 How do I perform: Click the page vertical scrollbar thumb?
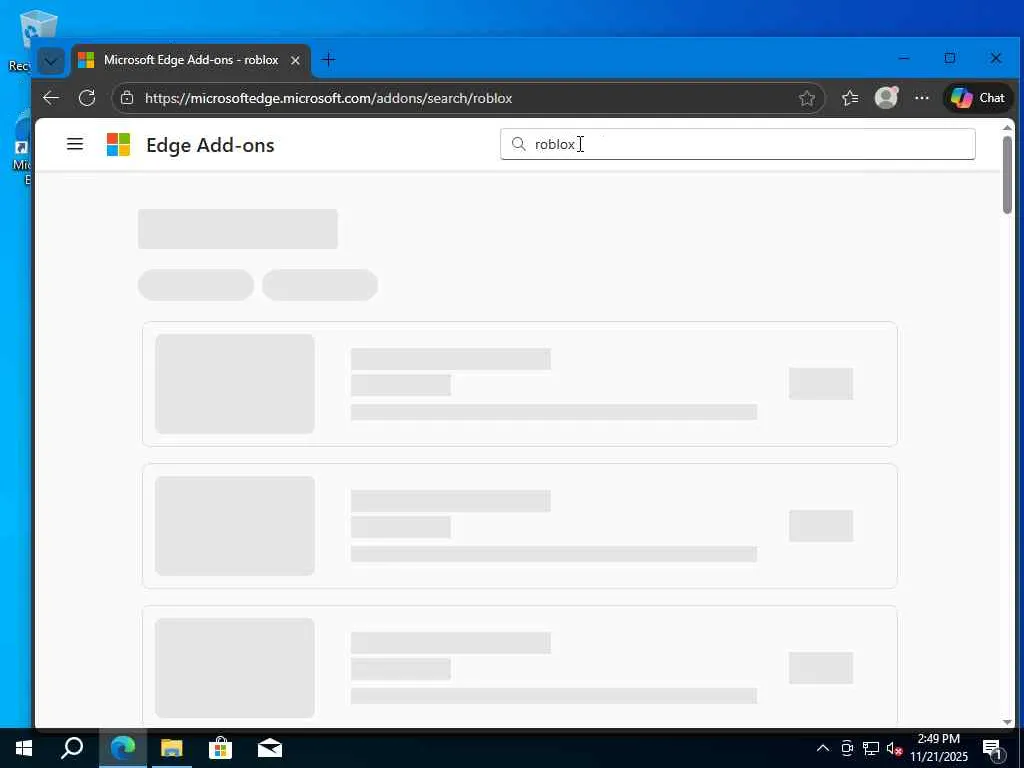tap(1007, 174)
